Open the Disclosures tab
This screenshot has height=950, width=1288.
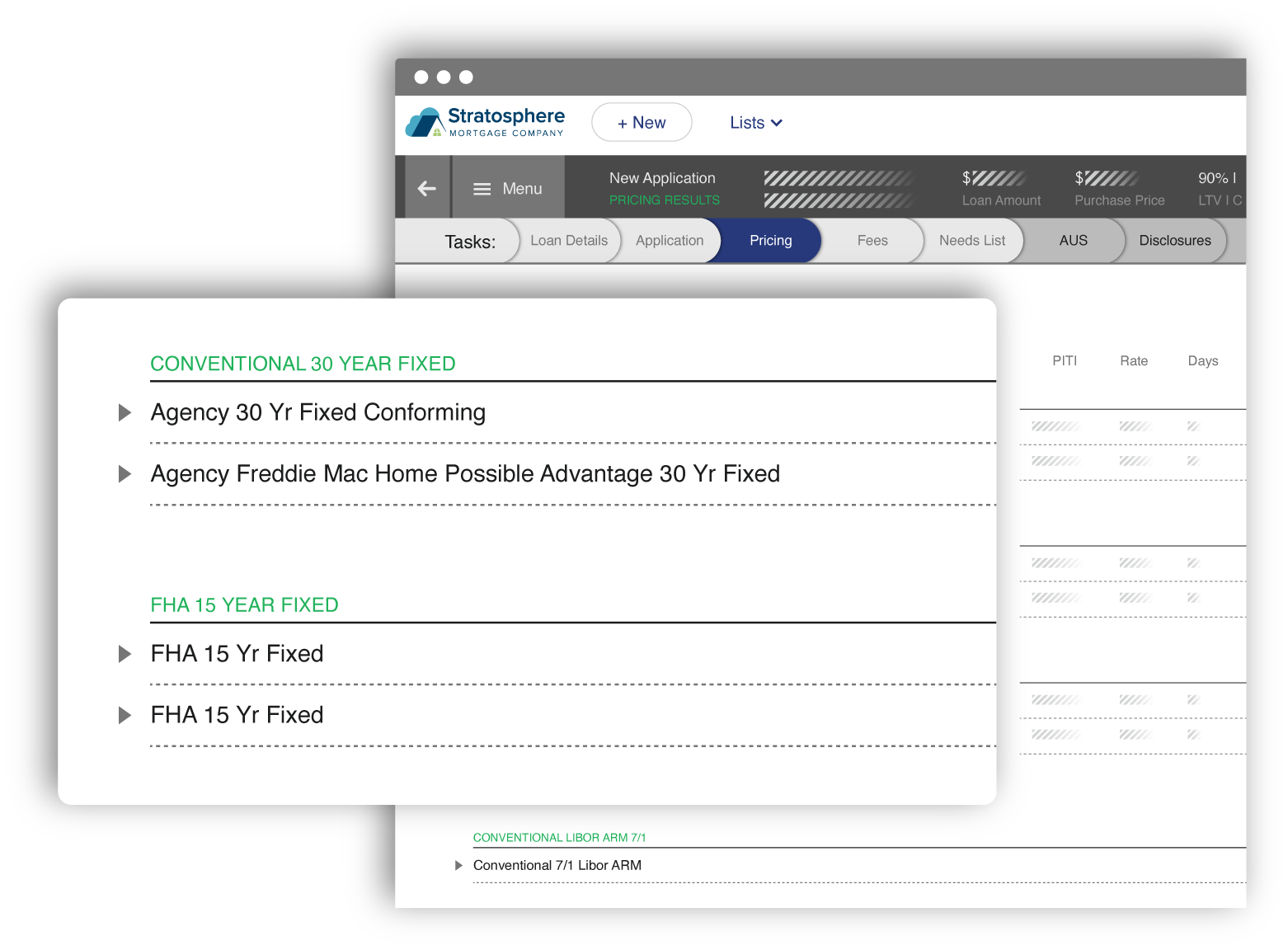click(1174, 240)
